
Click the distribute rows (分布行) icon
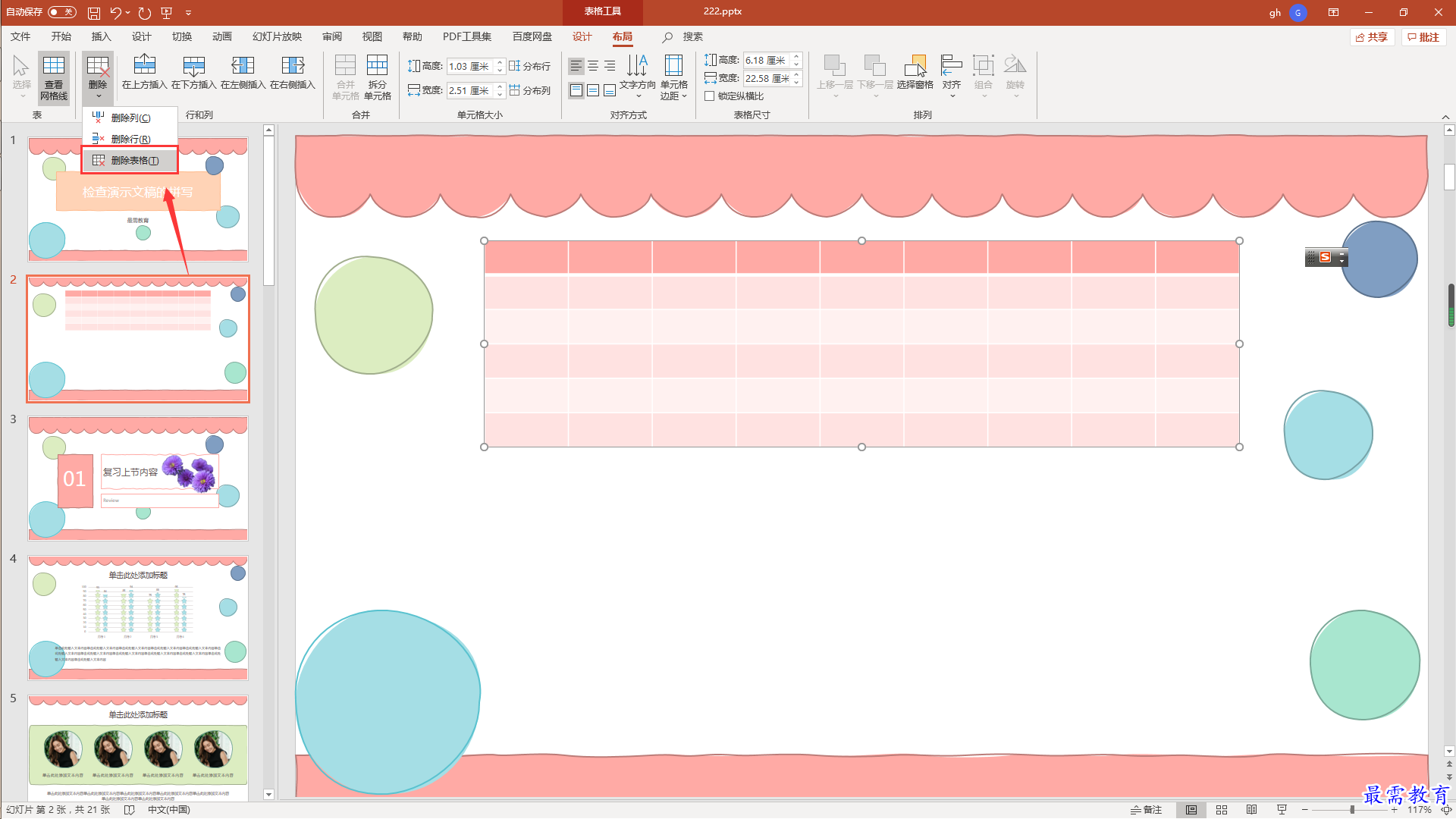pos(530,66)
